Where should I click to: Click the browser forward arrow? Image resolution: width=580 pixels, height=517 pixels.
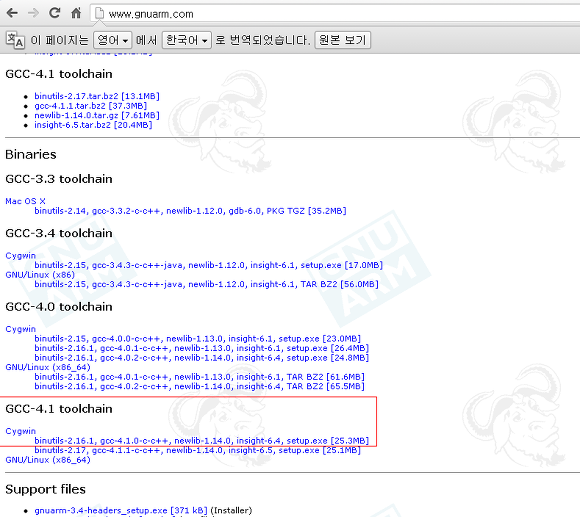click(x=33, y=13)
